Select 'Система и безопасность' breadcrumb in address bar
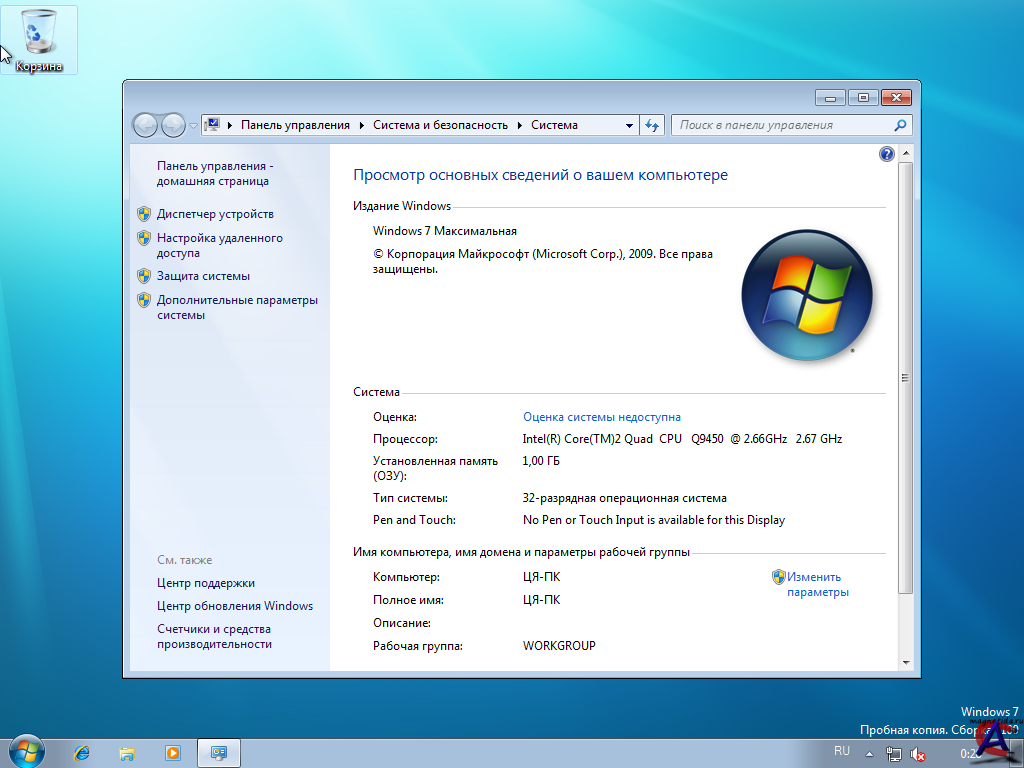The width and height of the screenshot is (1024, 768). (440, 125)
